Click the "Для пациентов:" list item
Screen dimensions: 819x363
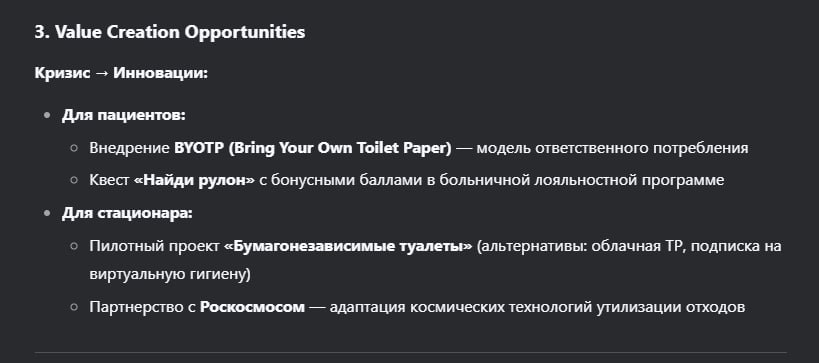[124, 115]
